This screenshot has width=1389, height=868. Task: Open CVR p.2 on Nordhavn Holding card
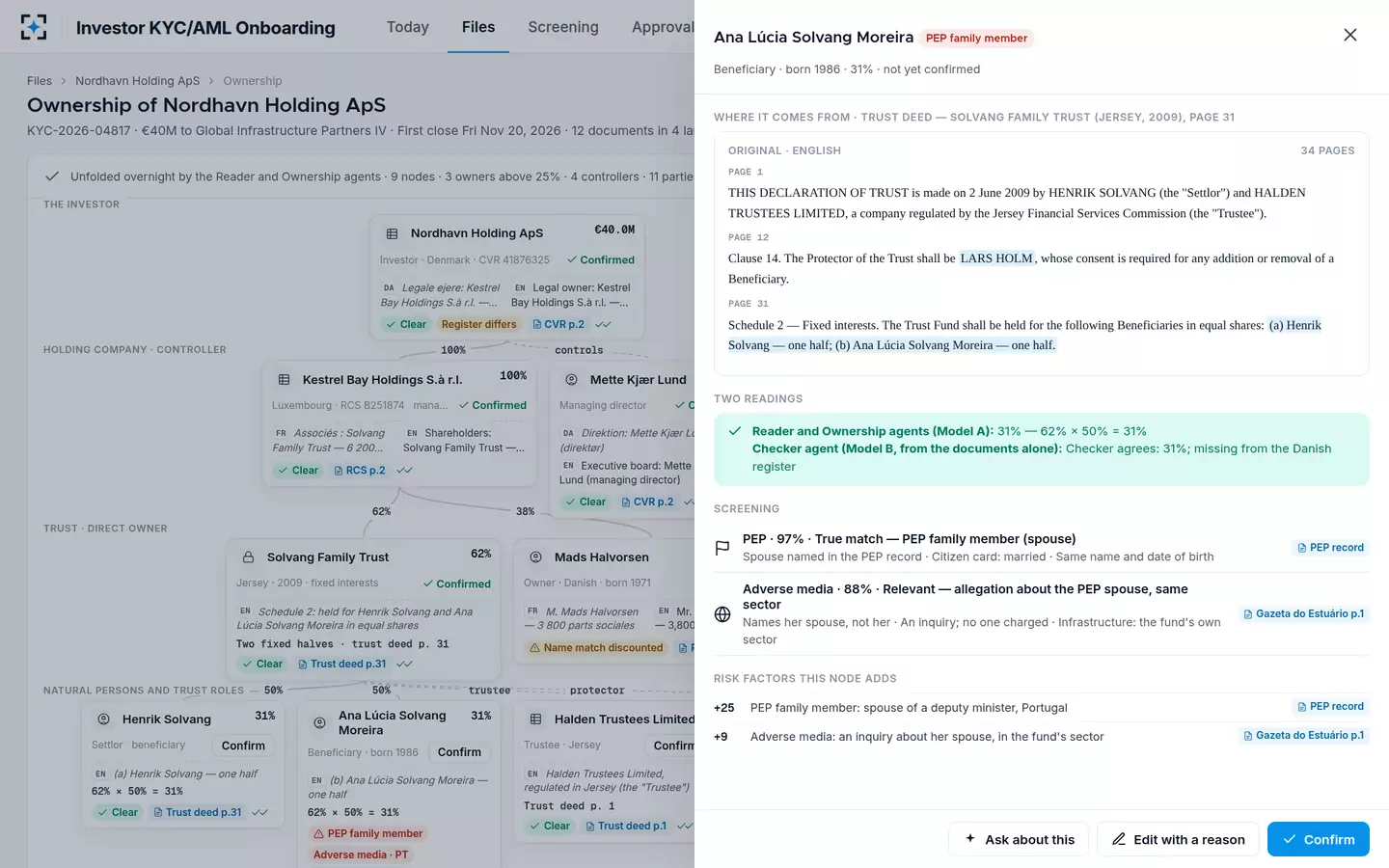(x=558, y=325)
